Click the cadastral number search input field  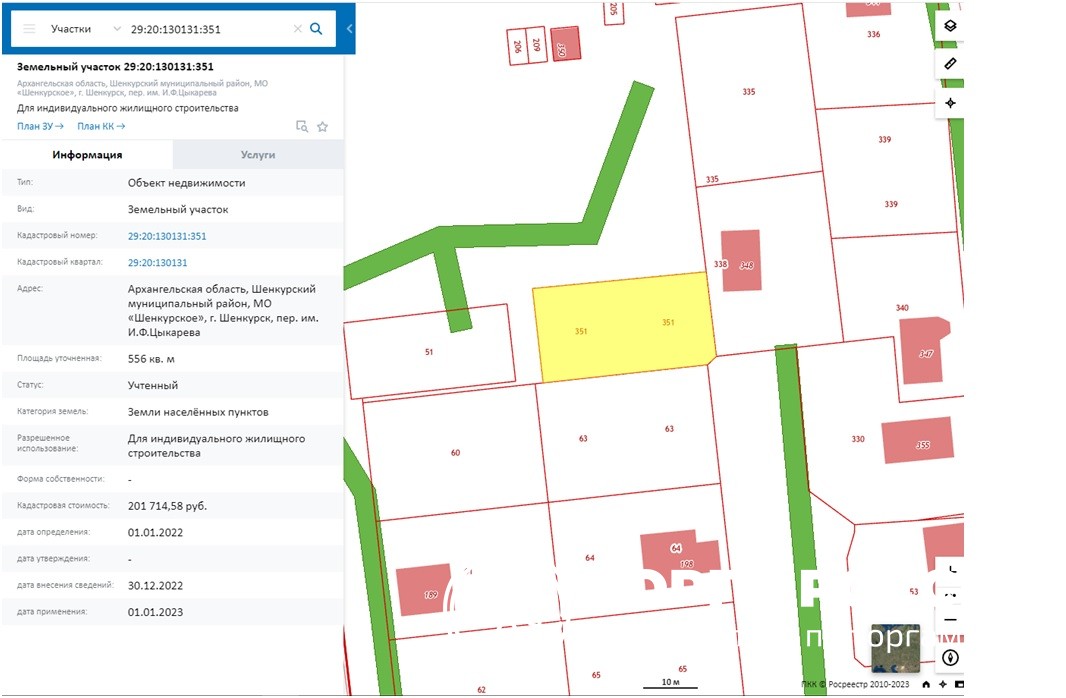206,29
